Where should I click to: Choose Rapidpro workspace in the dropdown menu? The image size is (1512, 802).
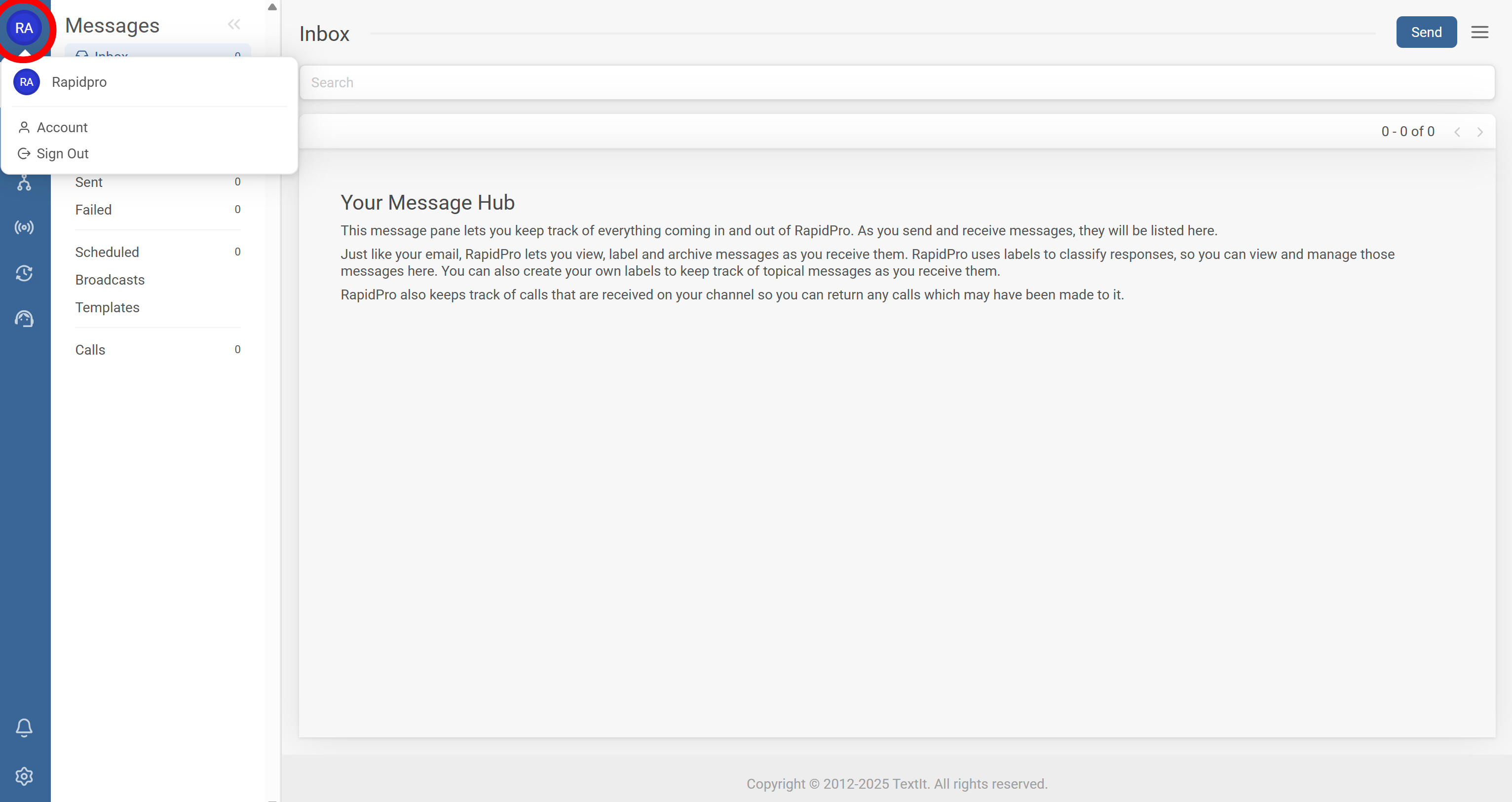pos(78,81)
